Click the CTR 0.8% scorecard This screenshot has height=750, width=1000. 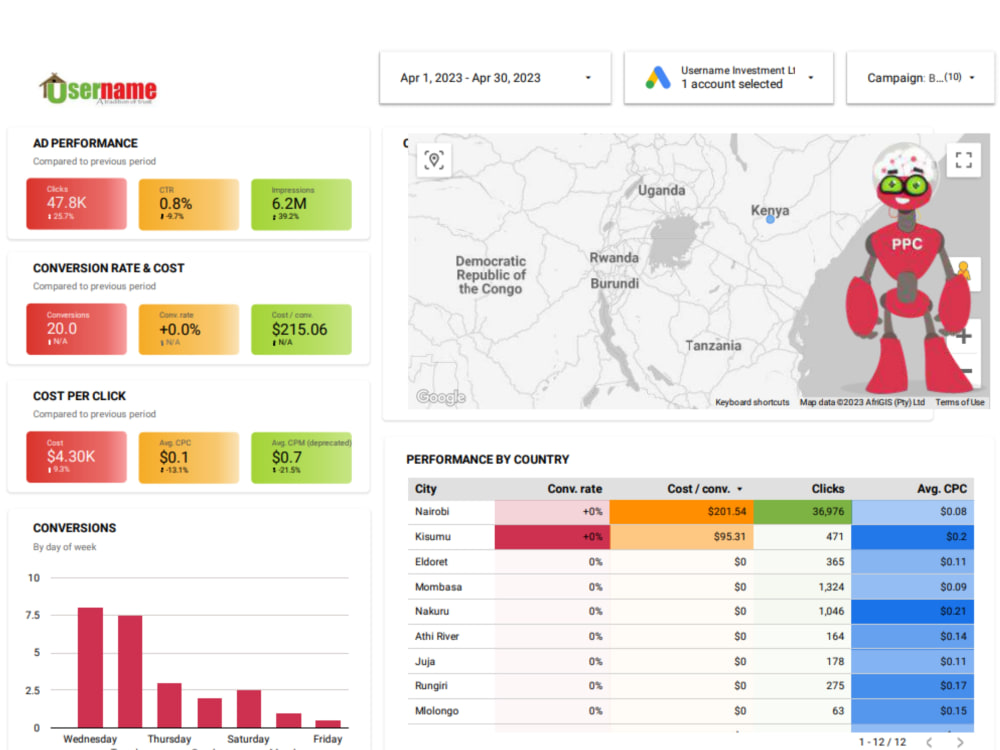[189, 204]
